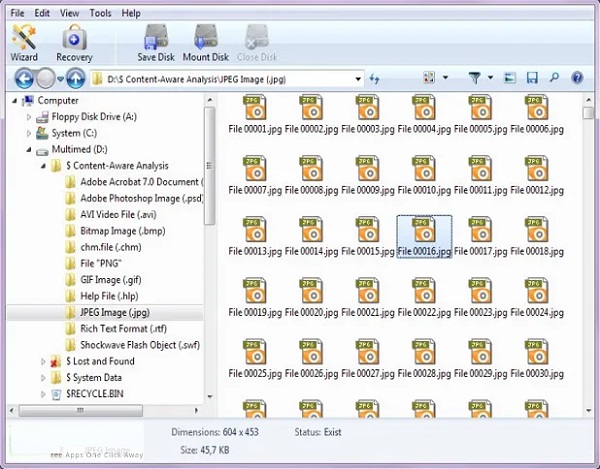The height and width of the screenshot is (469, 600).
Task: Open the Recovery tool
Action: coord(74,42)
